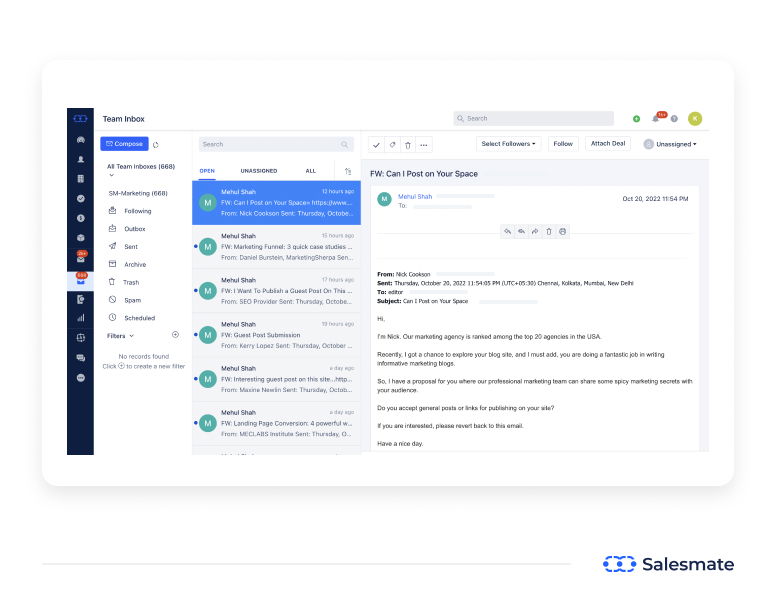The width and height of the screenshot is (776, 612).
Task: Open Activities checkmark icon in sidebar
Action: tap(81, 198)
